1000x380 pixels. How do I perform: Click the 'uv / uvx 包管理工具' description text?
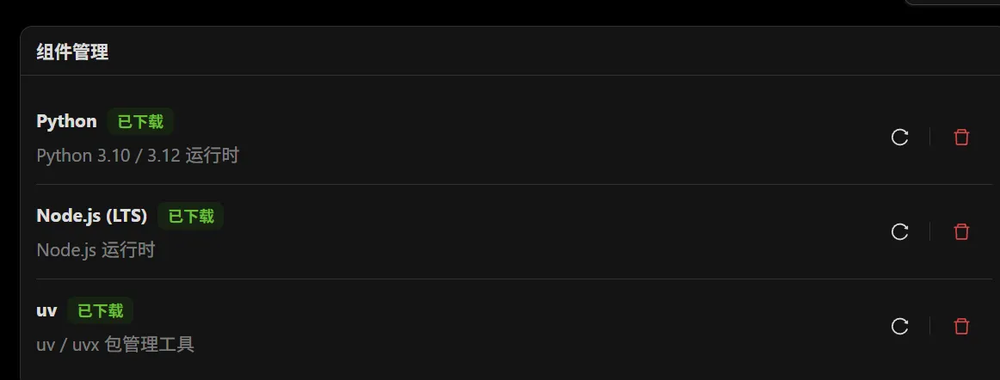point(115,345)
